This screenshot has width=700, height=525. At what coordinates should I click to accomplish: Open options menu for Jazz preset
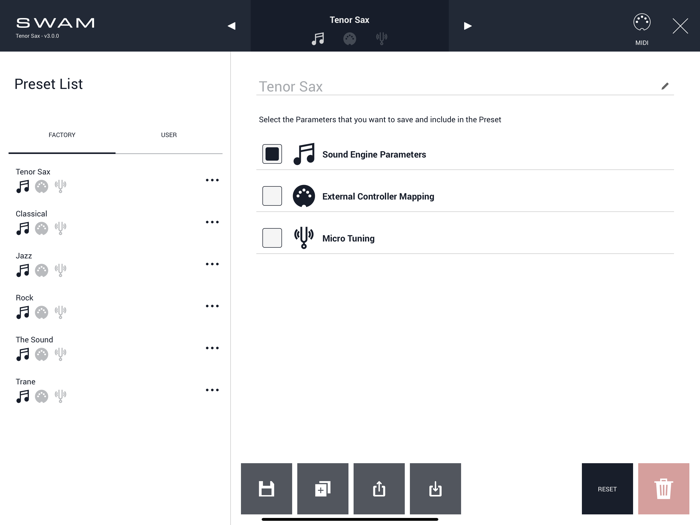point(212,264)
